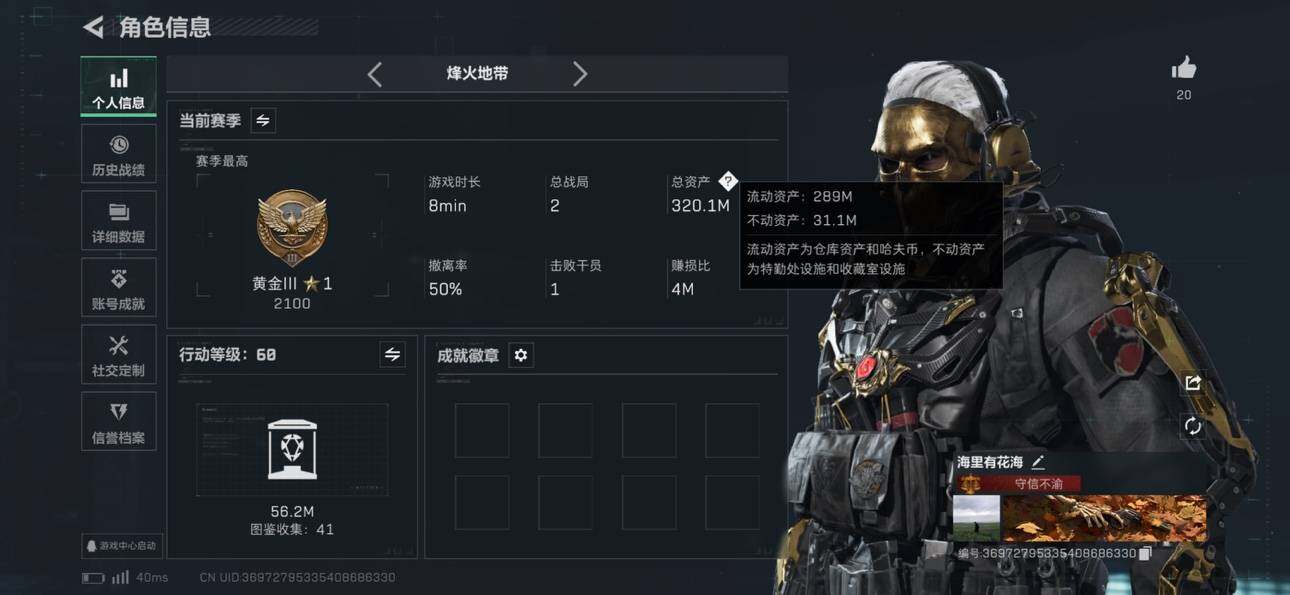Image resolution: width=1290 pixels, height=595 pixels.
Task: Edit the nickname 海里有花海
Action: tap(1038, 462)
